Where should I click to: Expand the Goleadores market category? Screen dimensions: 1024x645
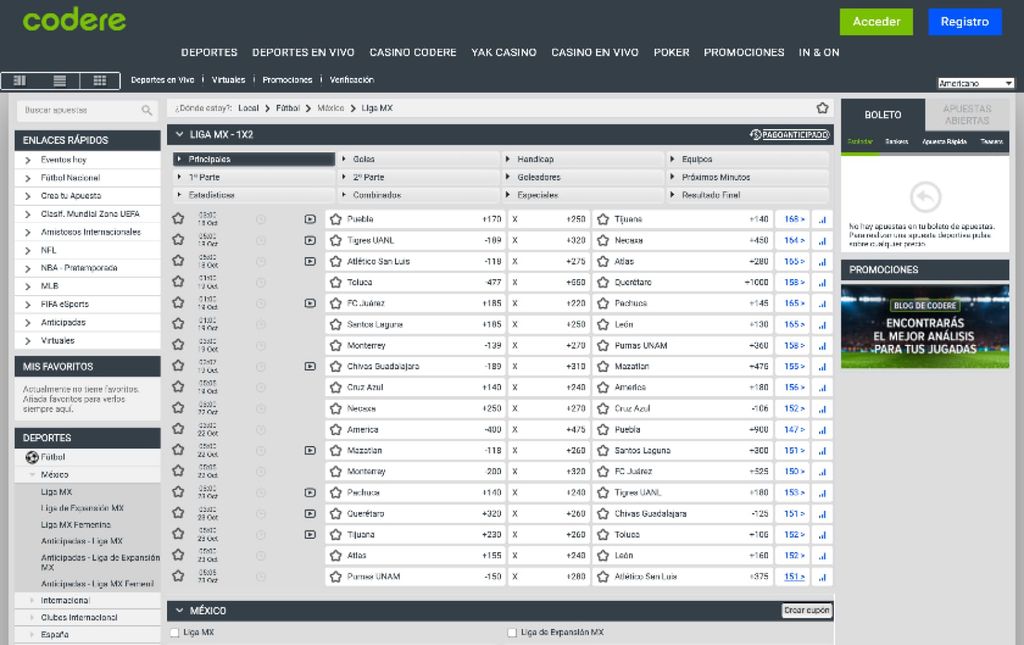click(x=584, y=177)
